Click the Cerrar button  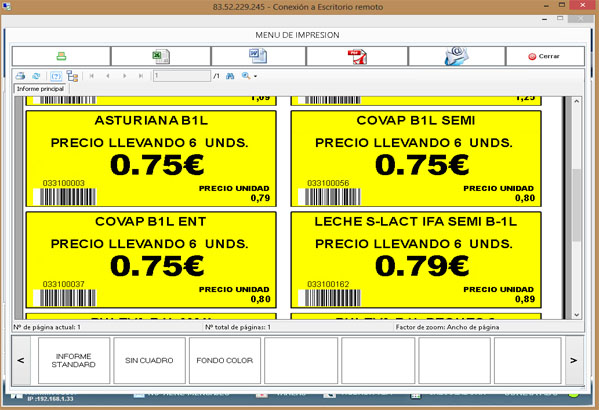(x=545, y=56)
